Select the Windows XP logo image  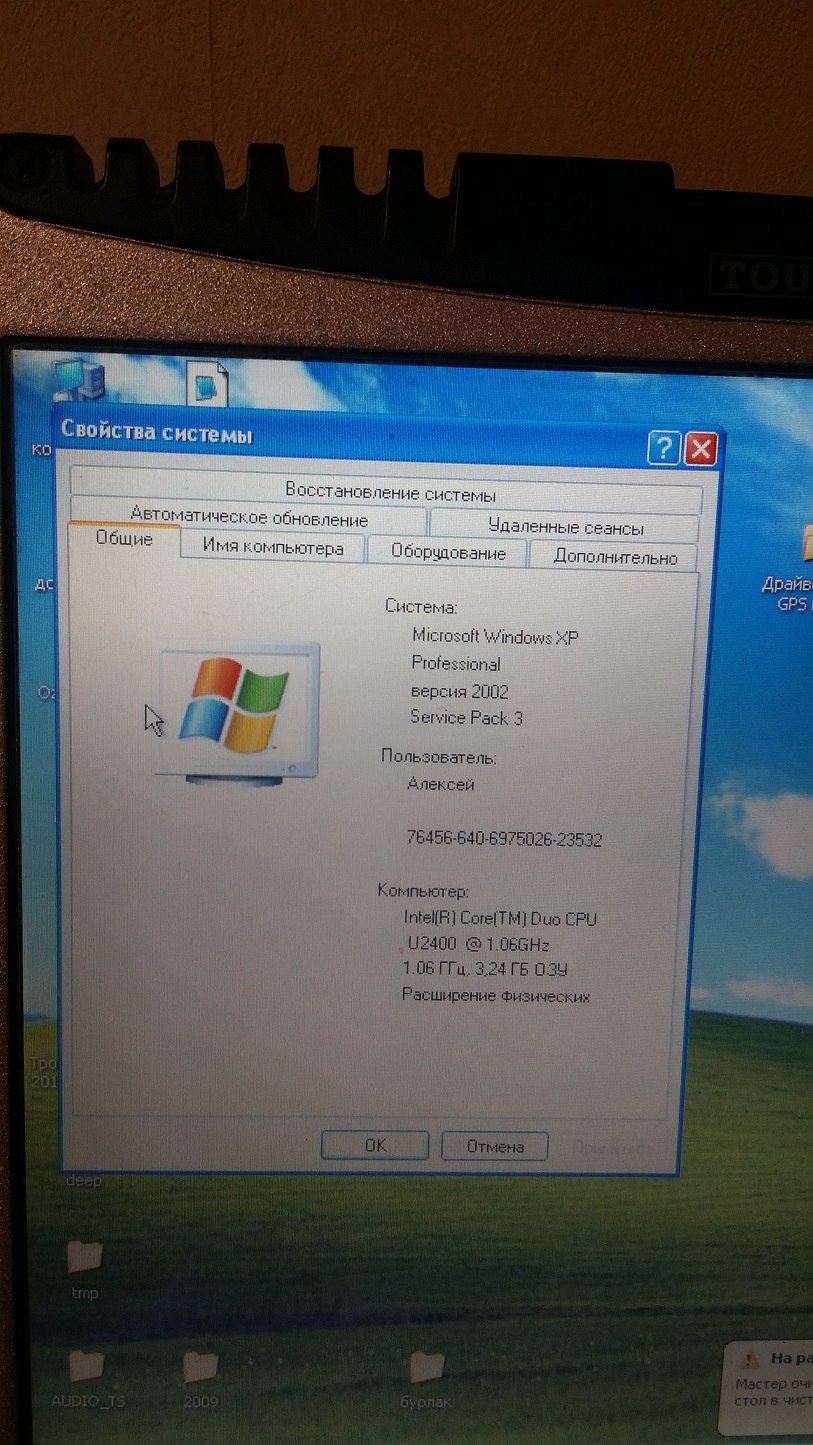coord(237,714)
